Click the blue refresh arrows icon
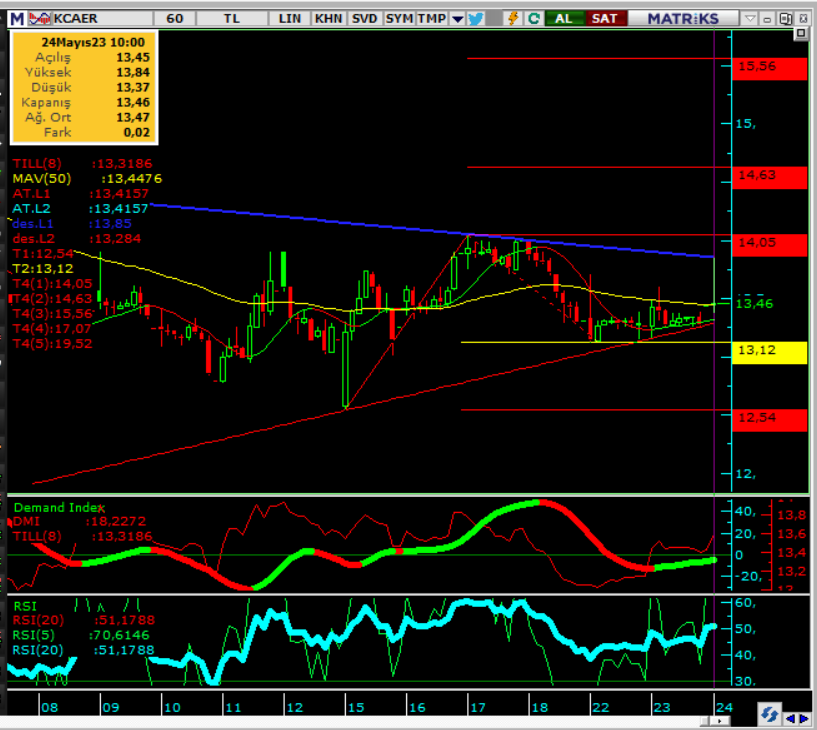 tap(769, 713)
